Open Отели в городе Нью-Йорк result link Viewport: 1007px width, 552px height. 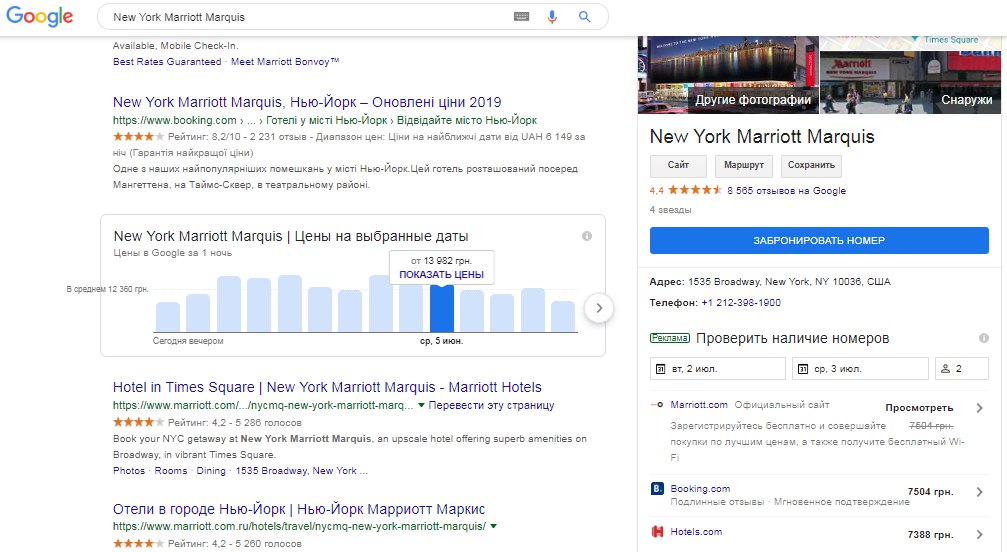click(x=299, y=509)
